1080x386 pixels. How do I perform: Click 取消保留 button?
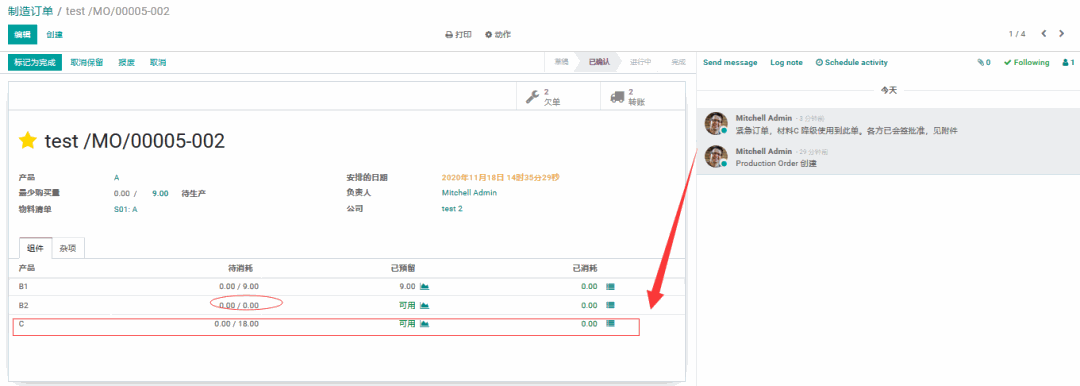[x=87, y=63]
